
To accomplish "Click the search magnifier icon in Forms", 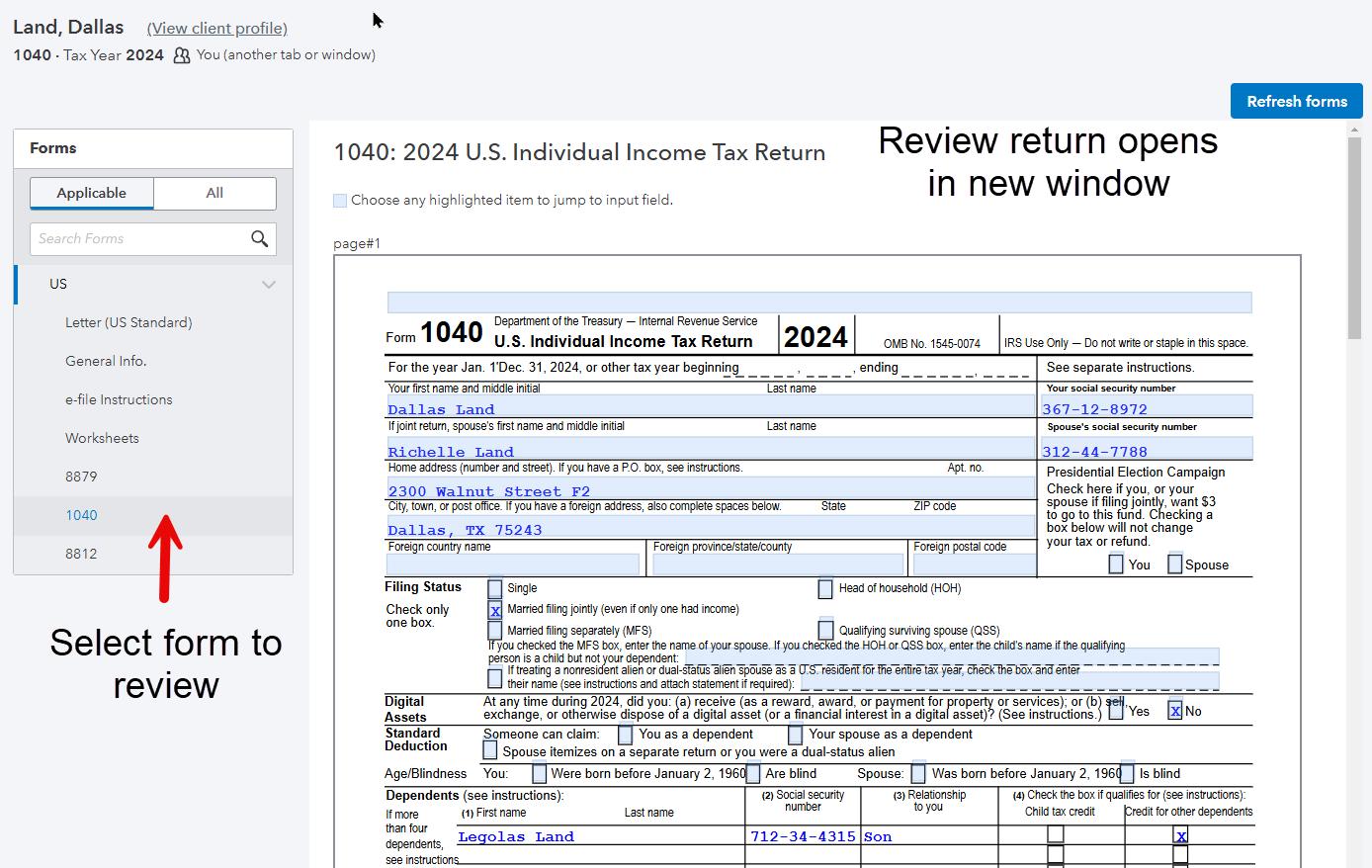I will [x=259, y=238].
